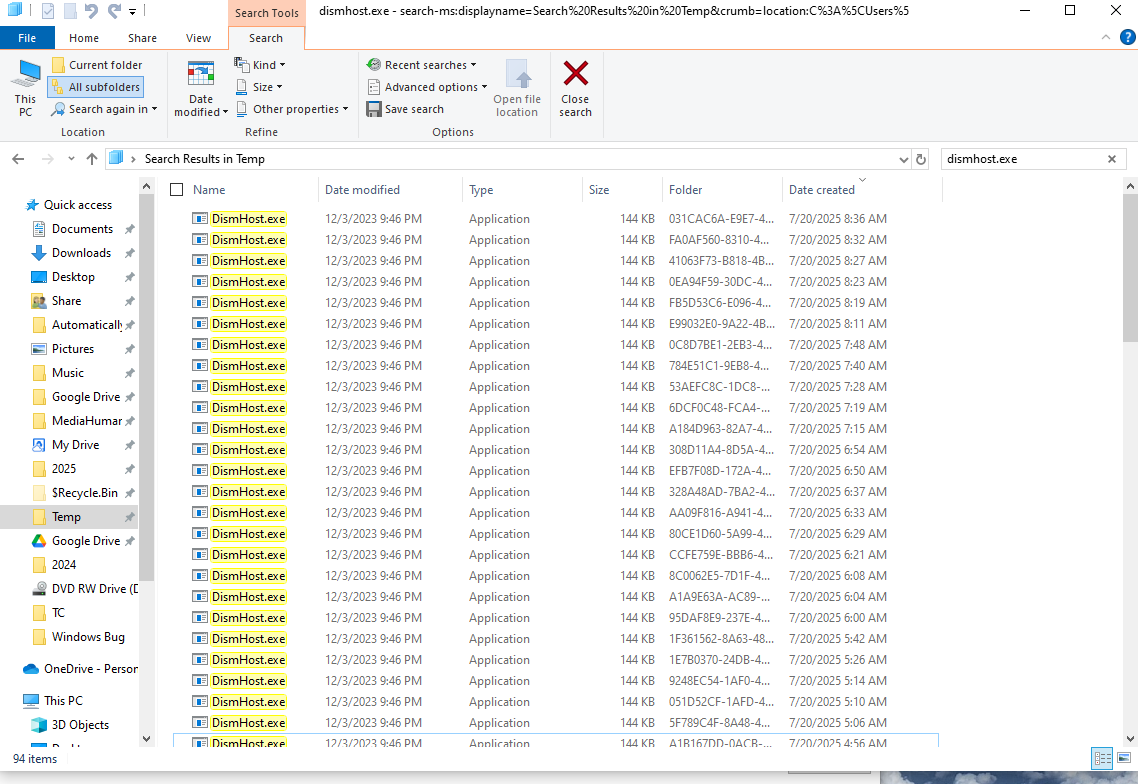Open Music folder in navigation pane

(67, 372)
